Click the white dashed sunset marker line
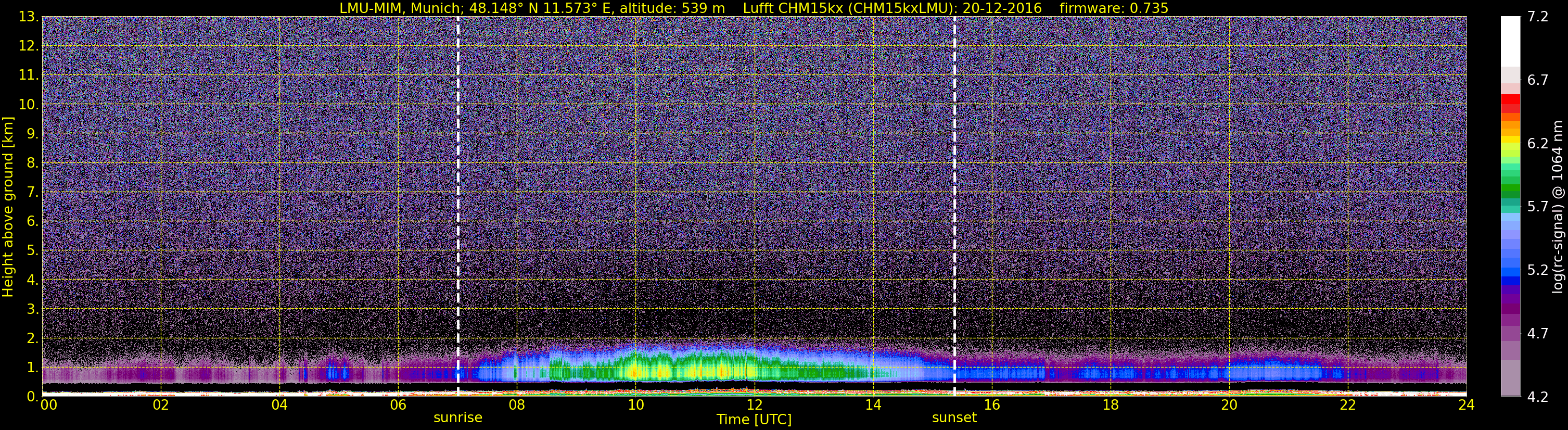This screenshot has height=430, width=1568. pos(954,207)
